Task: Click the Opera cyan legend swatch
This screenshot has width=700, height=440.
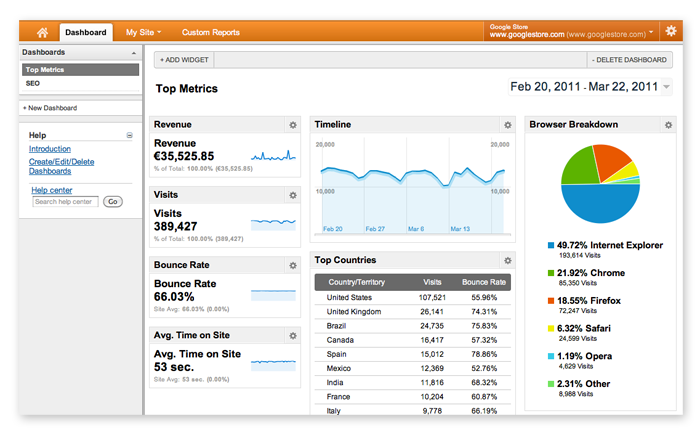Action: pos(551,356)
